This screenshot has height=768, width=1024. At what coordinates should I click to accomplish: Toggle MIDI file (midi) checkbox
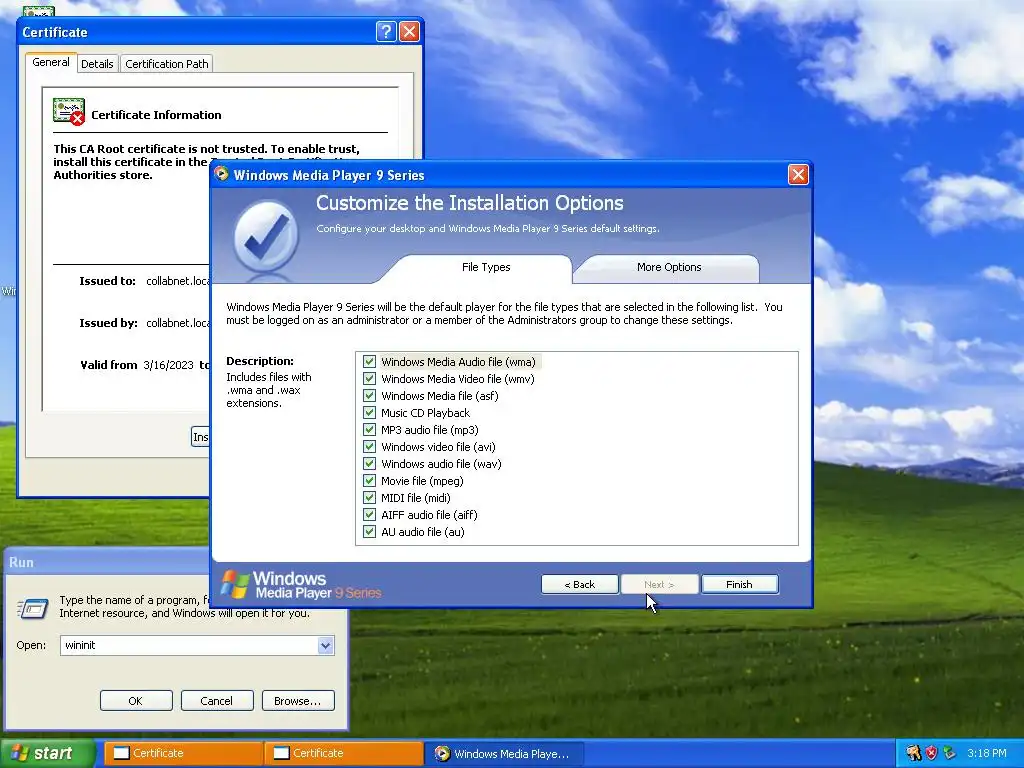coord(370,498)
